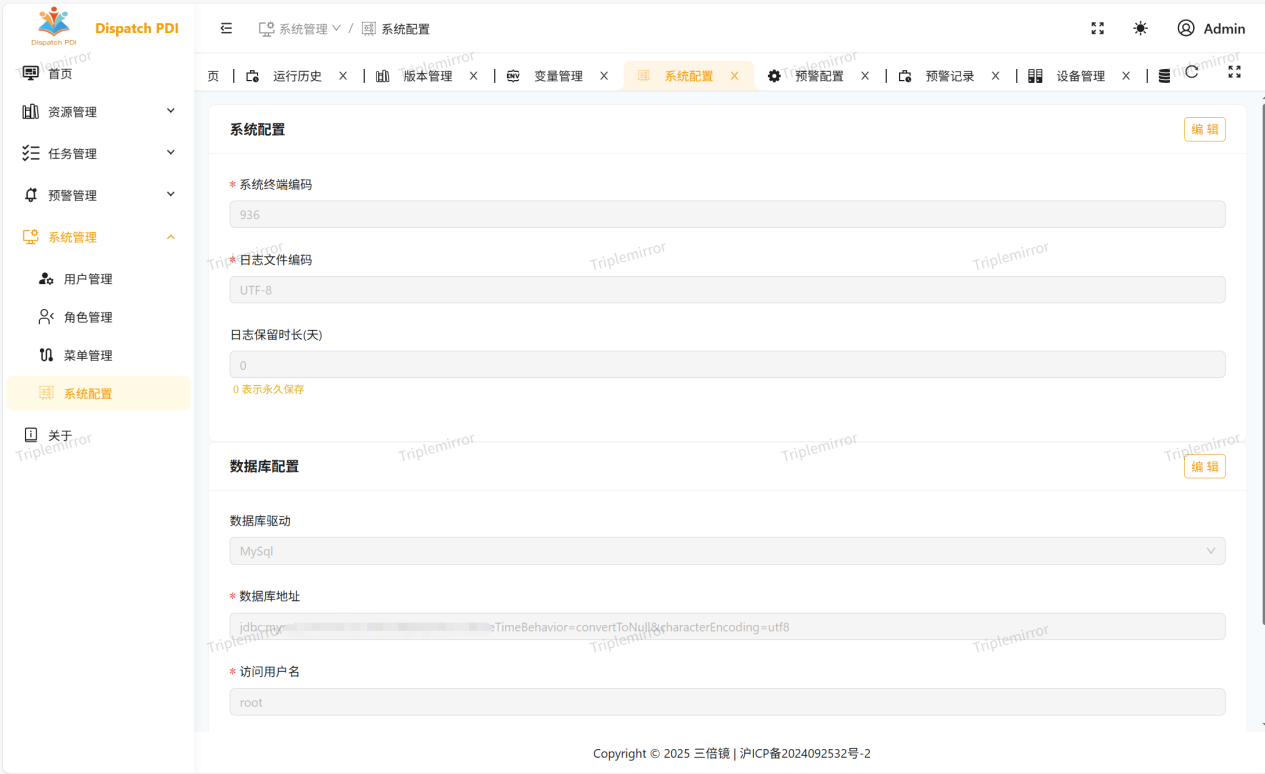Click the refresh icon in the tab bar
This screenshot has height=774, width=1265.
(x=1192, y=72)
